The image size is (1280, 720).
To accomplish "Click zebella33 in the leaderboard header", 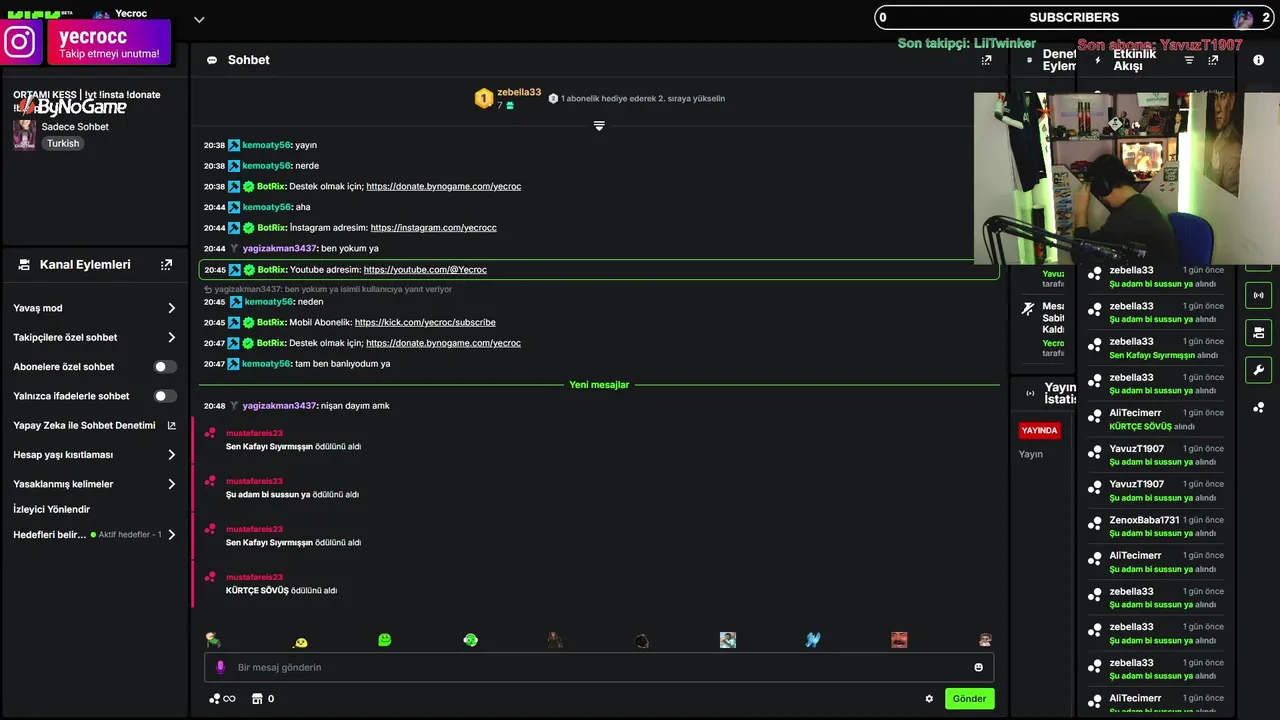I will point(519,92).
